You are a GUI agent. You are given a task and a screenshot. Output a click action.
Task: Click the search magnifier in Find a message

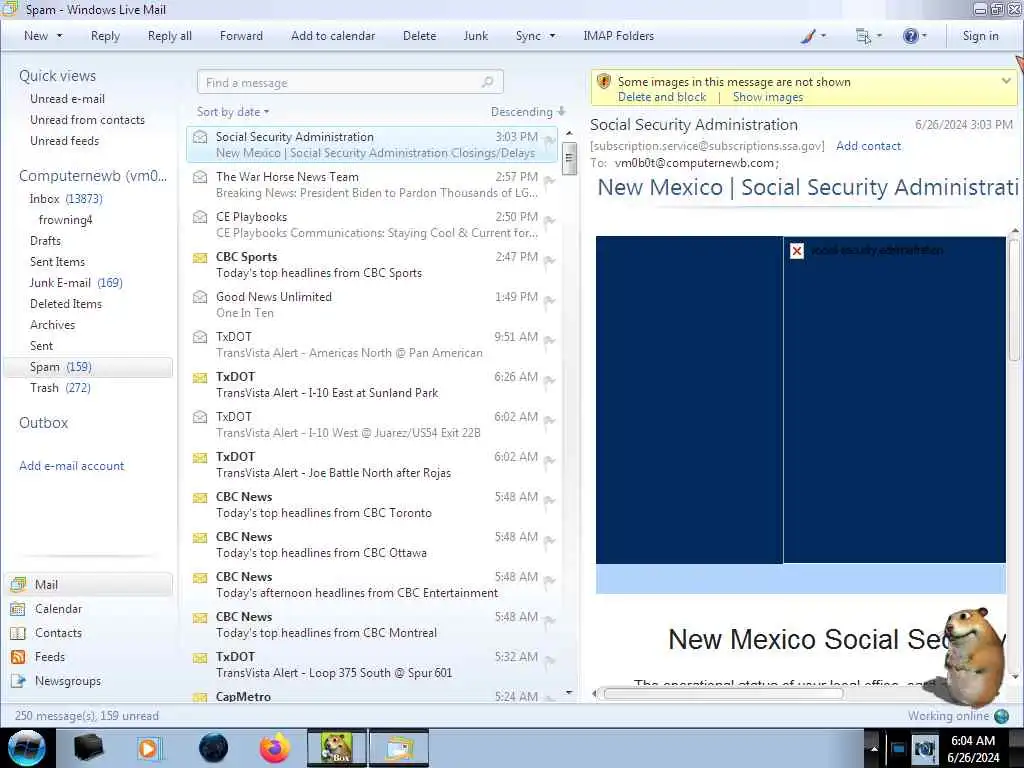click(x=487, y=82)
